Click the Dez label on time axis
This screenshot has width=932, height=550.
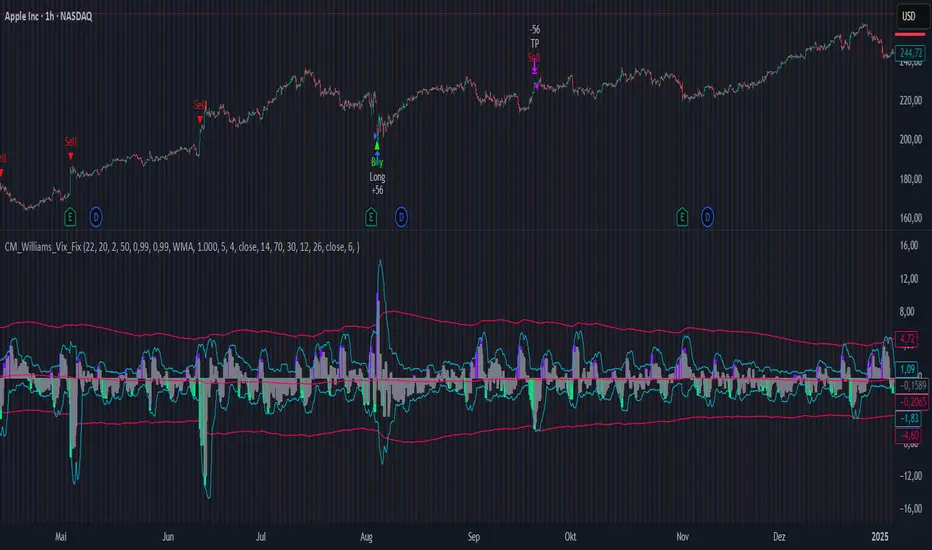point(779,536)
